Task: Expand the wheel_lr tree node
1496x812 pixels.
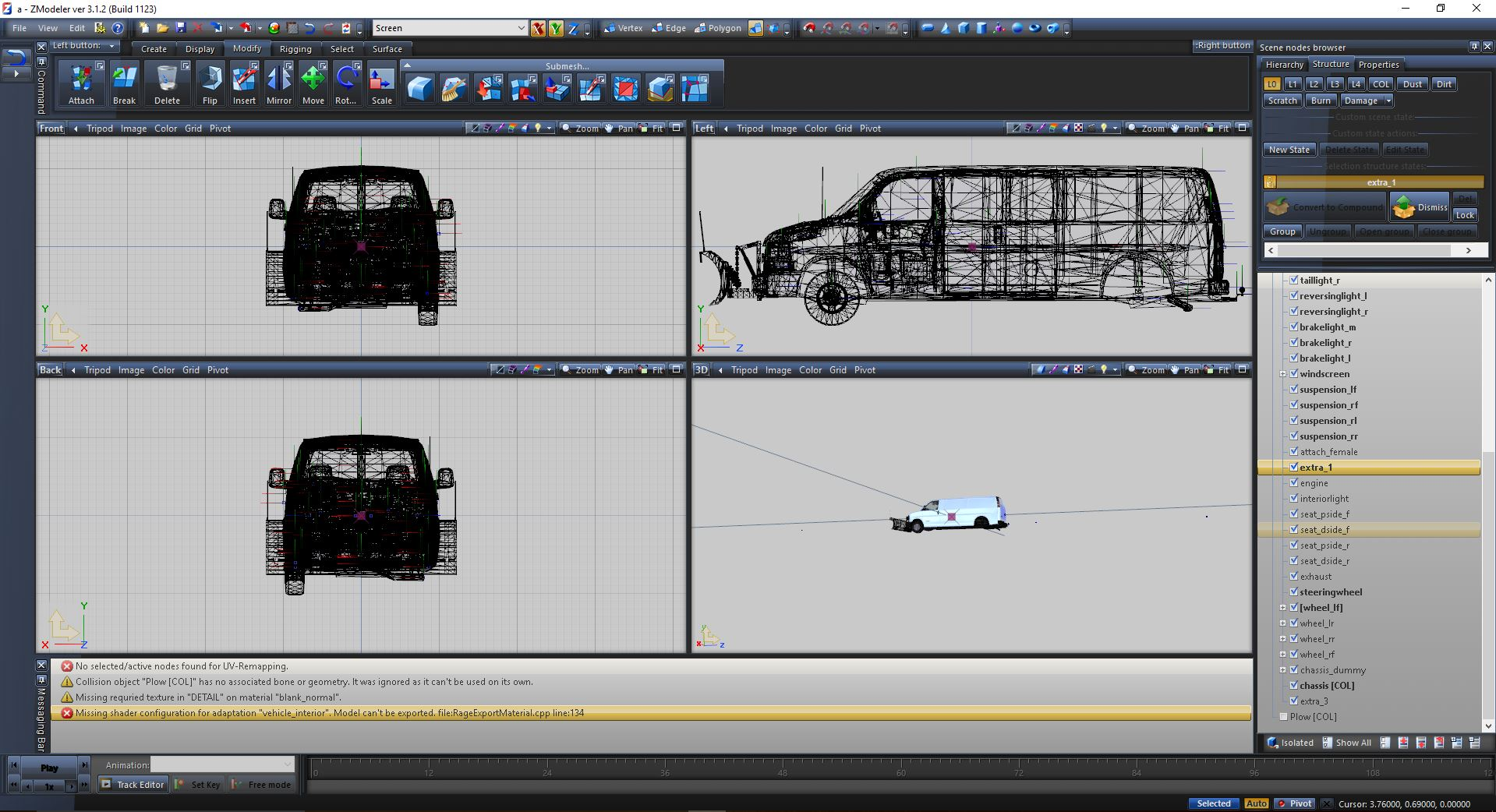Action: (1282, 623)
